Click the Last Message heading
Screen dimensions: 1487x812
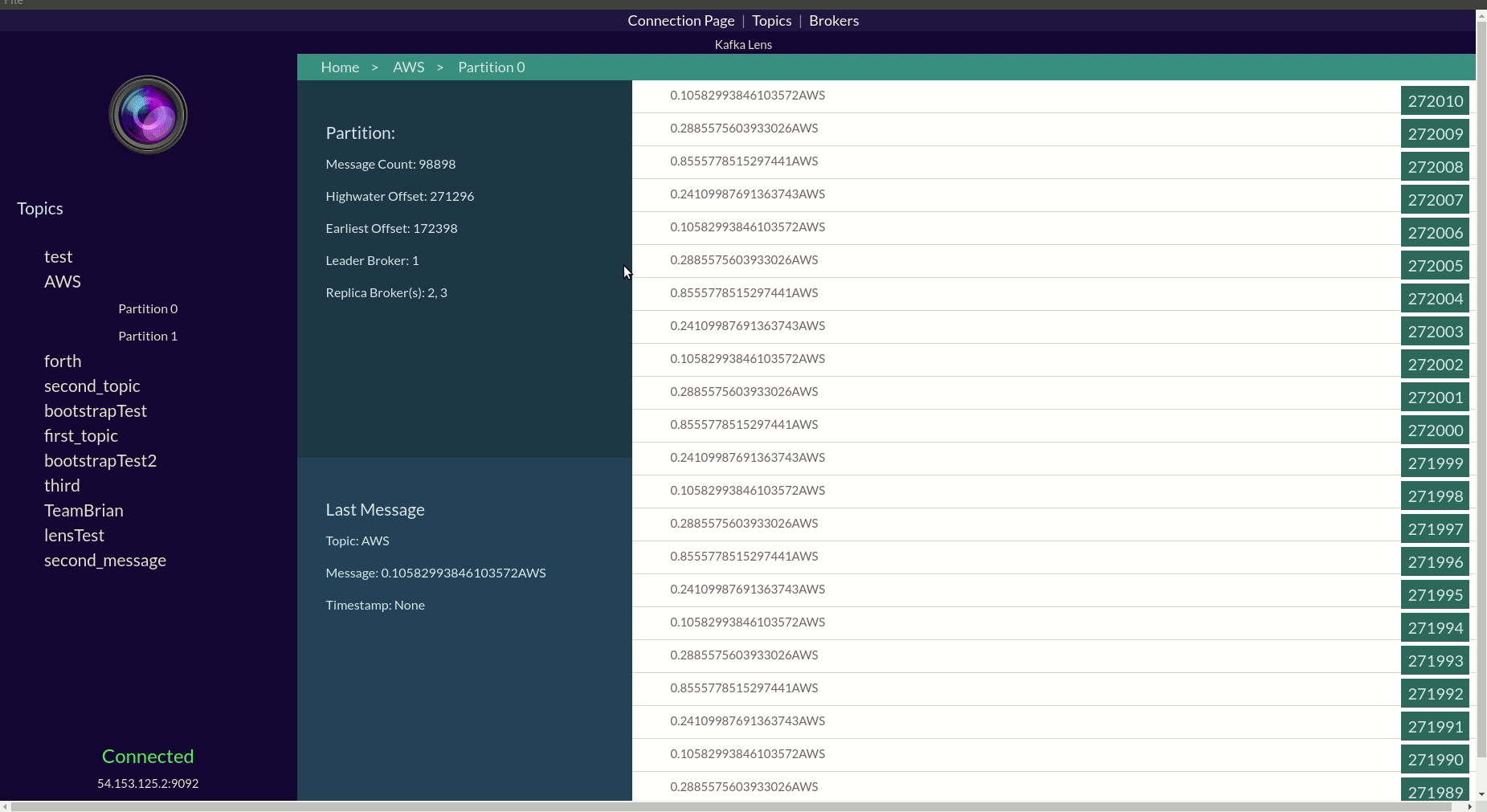tap(375, 510)
